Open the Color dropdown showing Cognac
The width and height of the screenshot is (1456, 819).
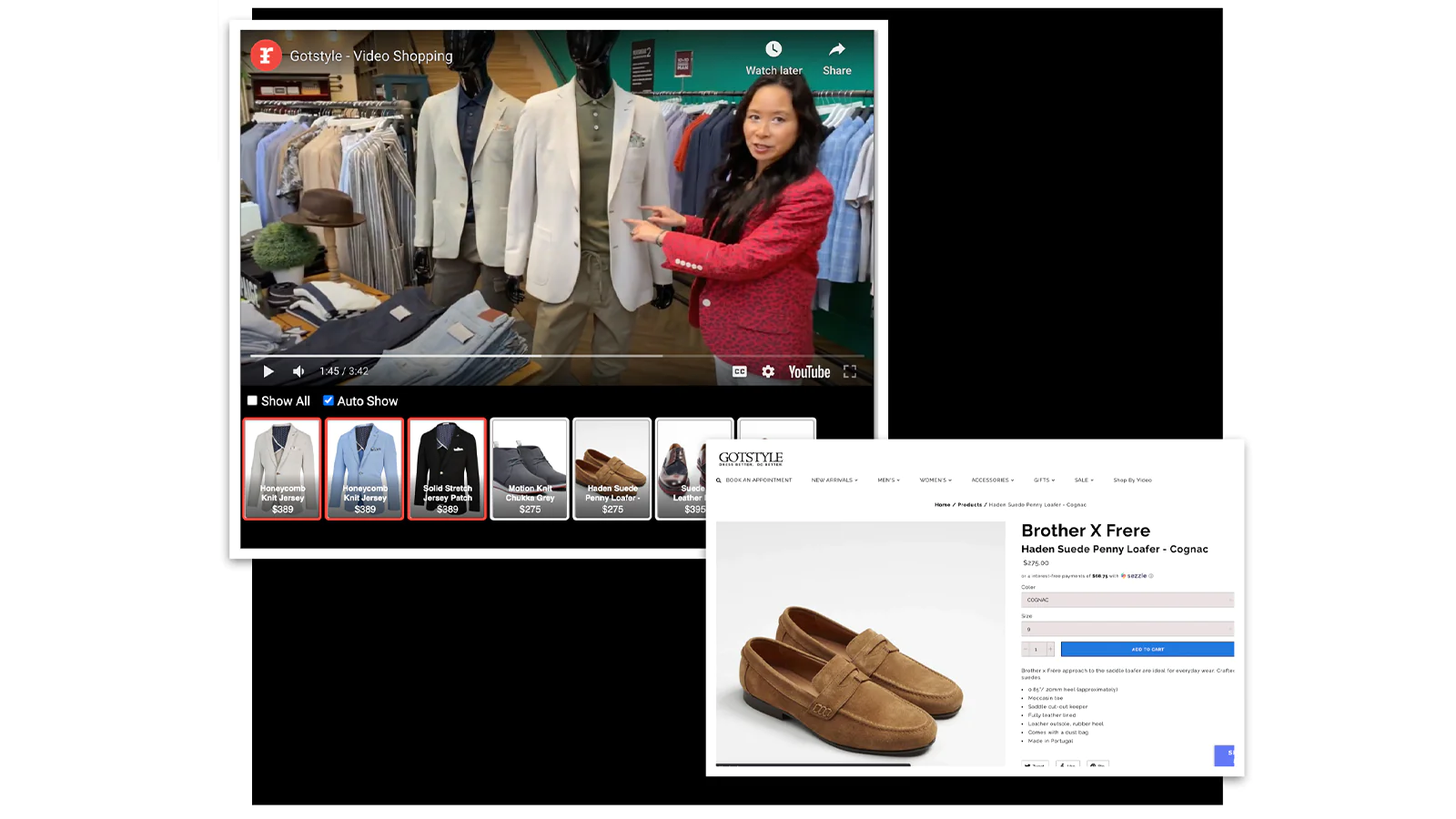click(x=1127, y=600)
